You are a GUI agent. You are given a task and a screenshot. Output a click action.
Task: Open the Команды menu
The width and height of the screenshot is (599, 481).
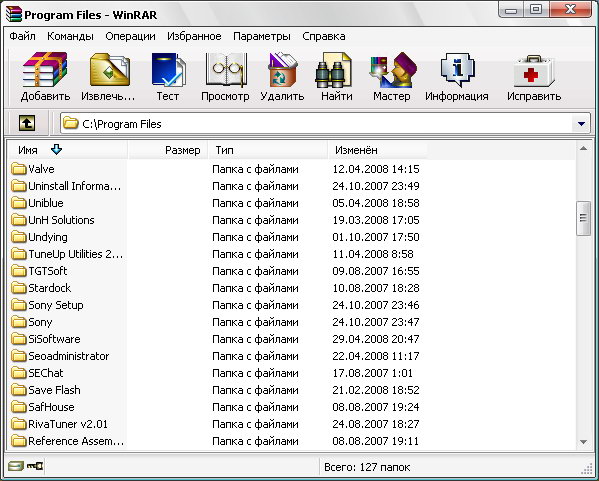70,36
